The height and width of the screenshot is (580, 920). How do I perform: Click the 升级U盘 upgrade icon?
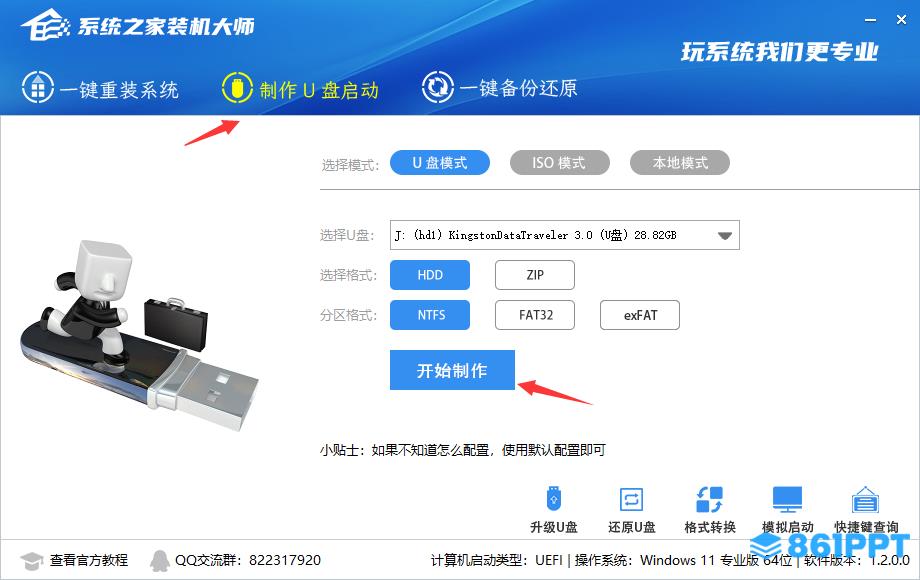click(x=553, y=499)
